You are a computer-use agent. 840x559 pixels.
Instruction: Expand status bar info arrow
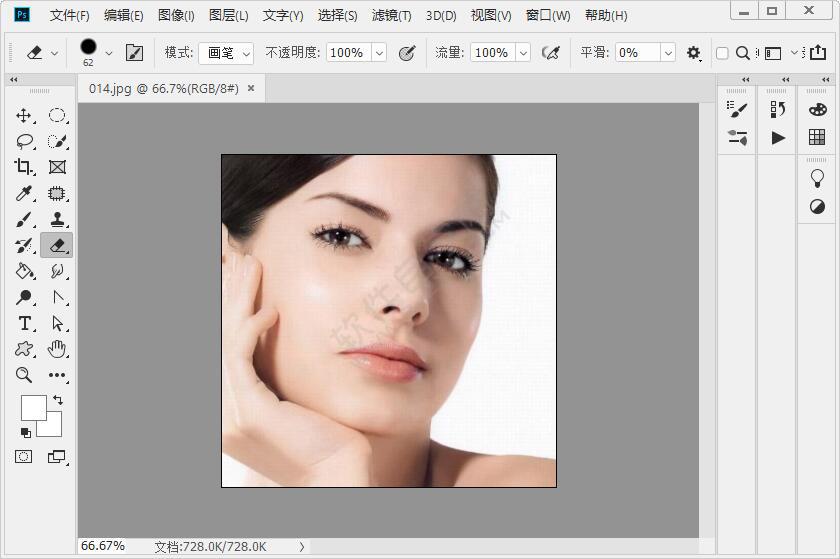click(x=302, y=547)
